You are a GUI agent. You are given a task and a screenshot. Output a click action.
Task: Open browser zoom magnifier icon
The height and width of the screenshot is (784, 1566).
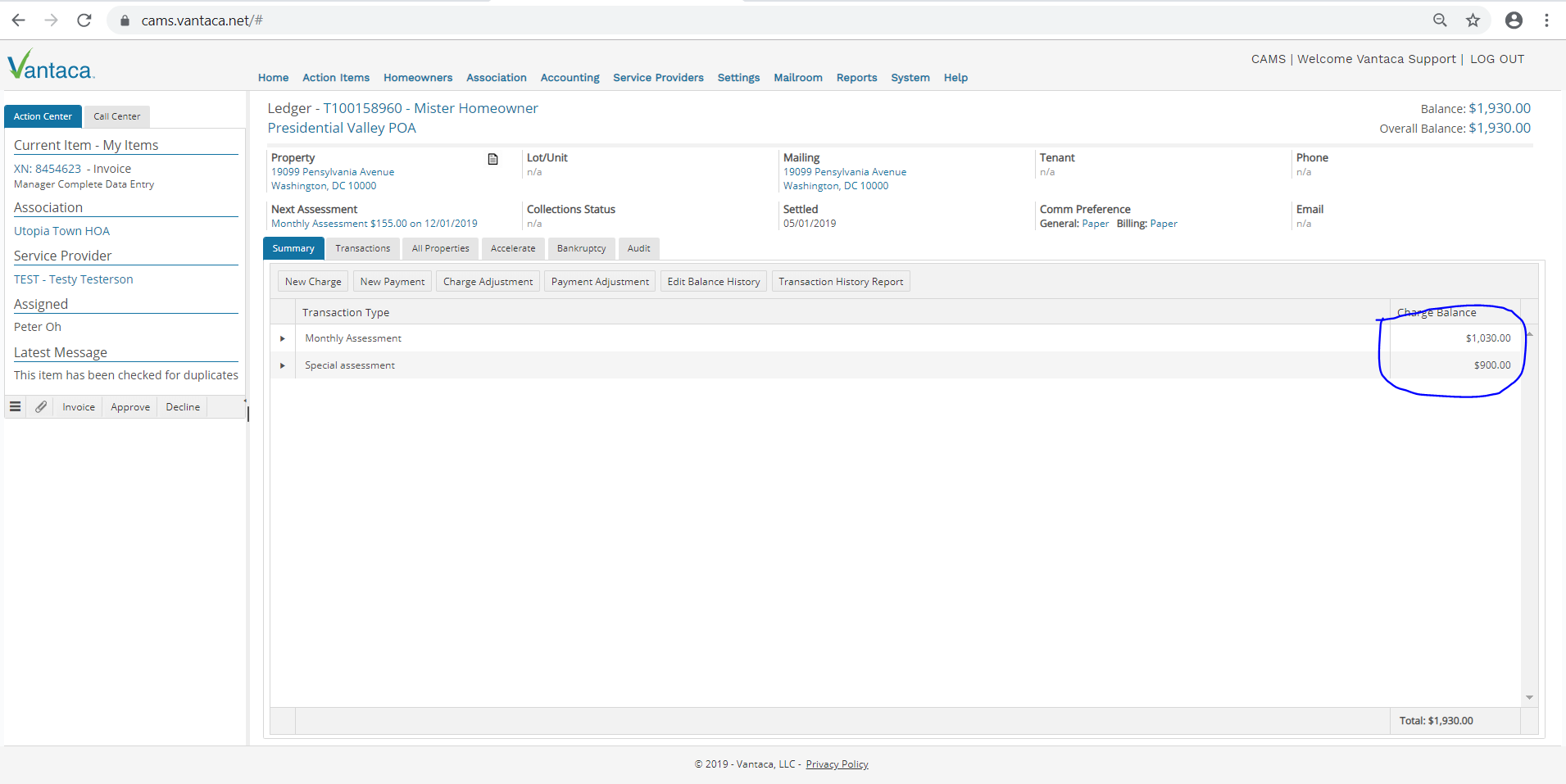[x=1440, y=20]
